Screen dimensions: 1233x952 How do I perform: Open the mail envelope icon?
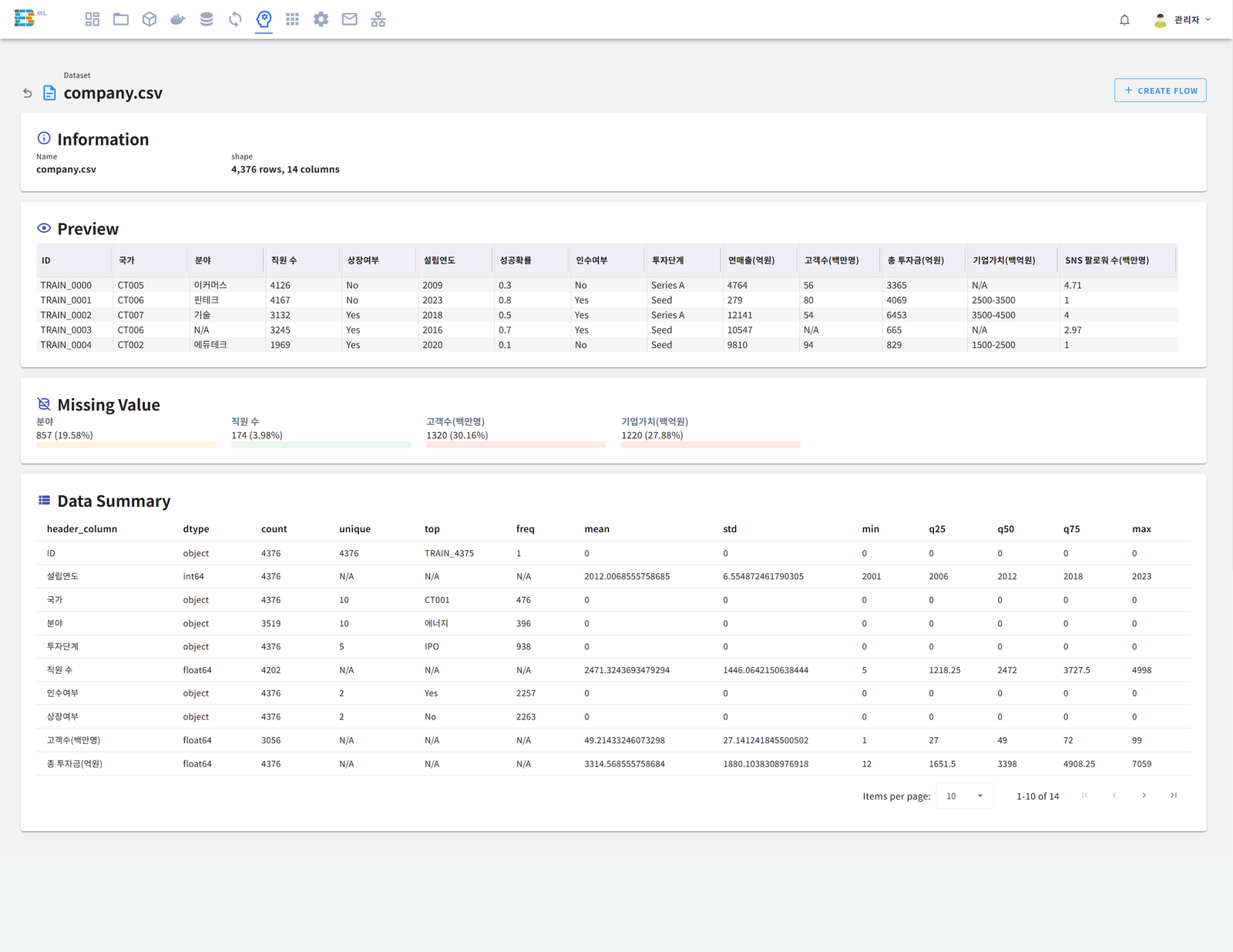[349, 19]
